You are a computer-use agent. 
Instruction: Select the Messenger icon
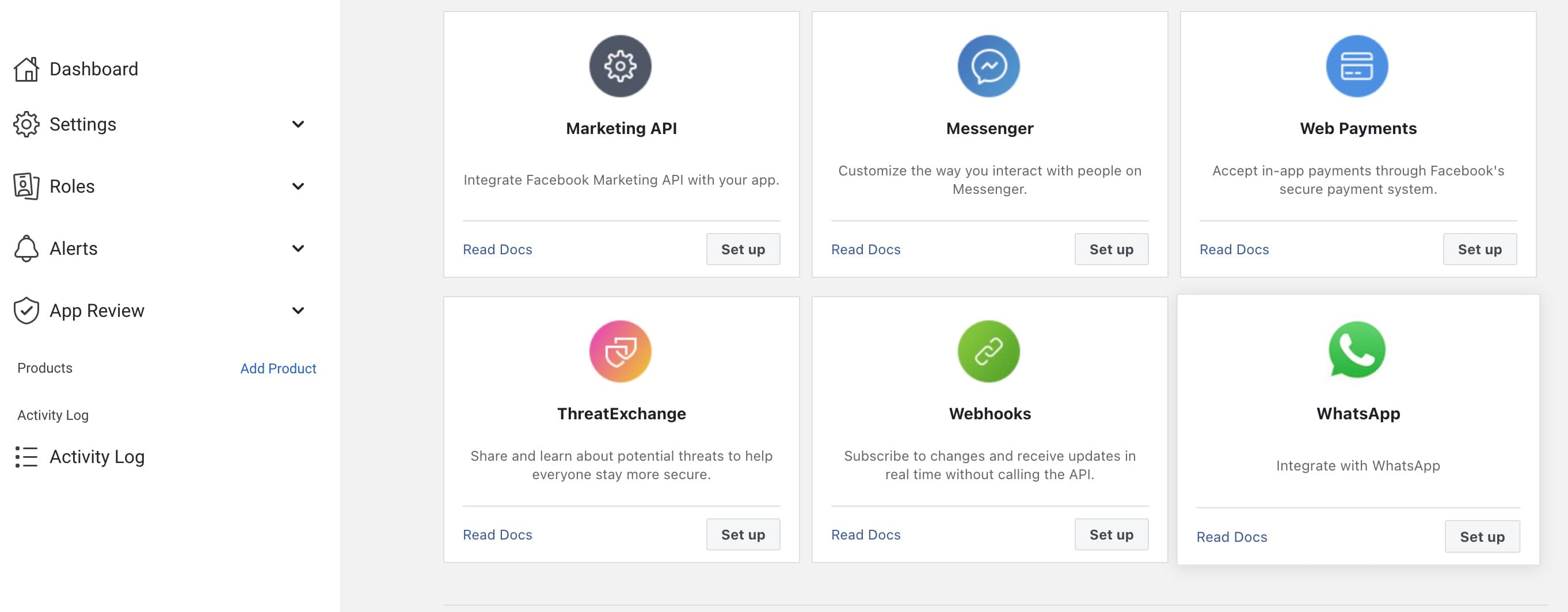coord(988,66)
